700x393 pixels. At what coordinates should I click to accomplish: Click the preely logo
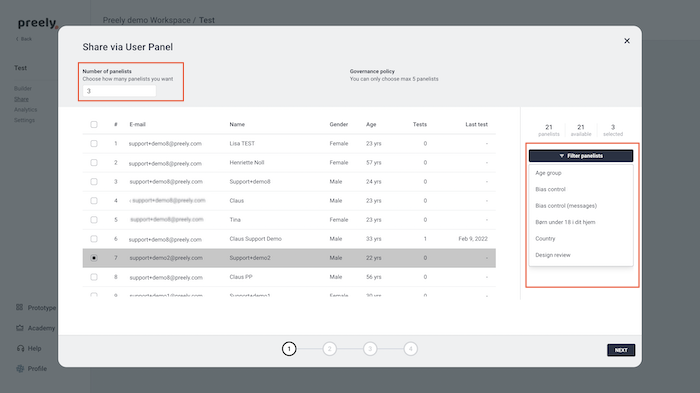38,23
